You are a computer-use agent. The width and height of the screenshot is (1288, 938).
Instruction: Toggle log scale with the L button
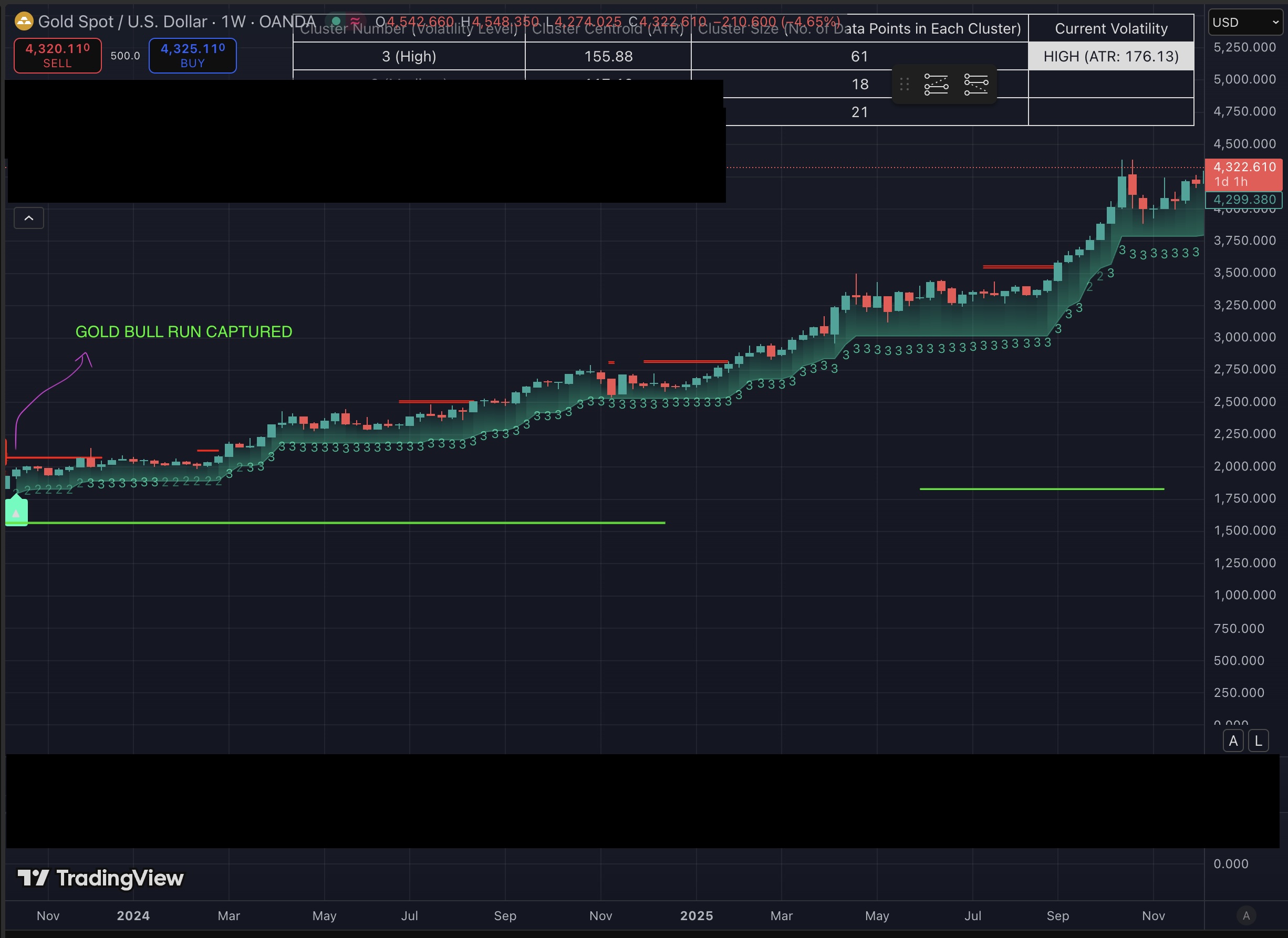click(x=1259, y=741)
